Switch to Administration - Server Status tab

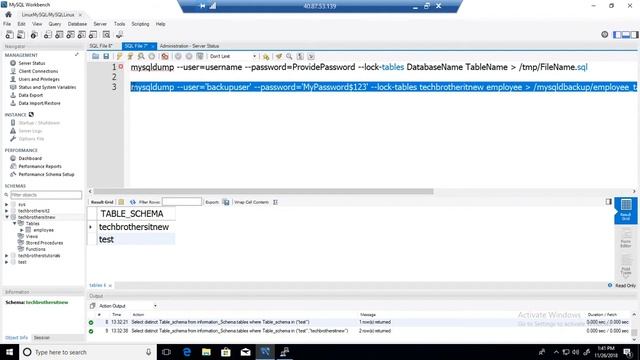pyautogui.click(x=189, y=46)
